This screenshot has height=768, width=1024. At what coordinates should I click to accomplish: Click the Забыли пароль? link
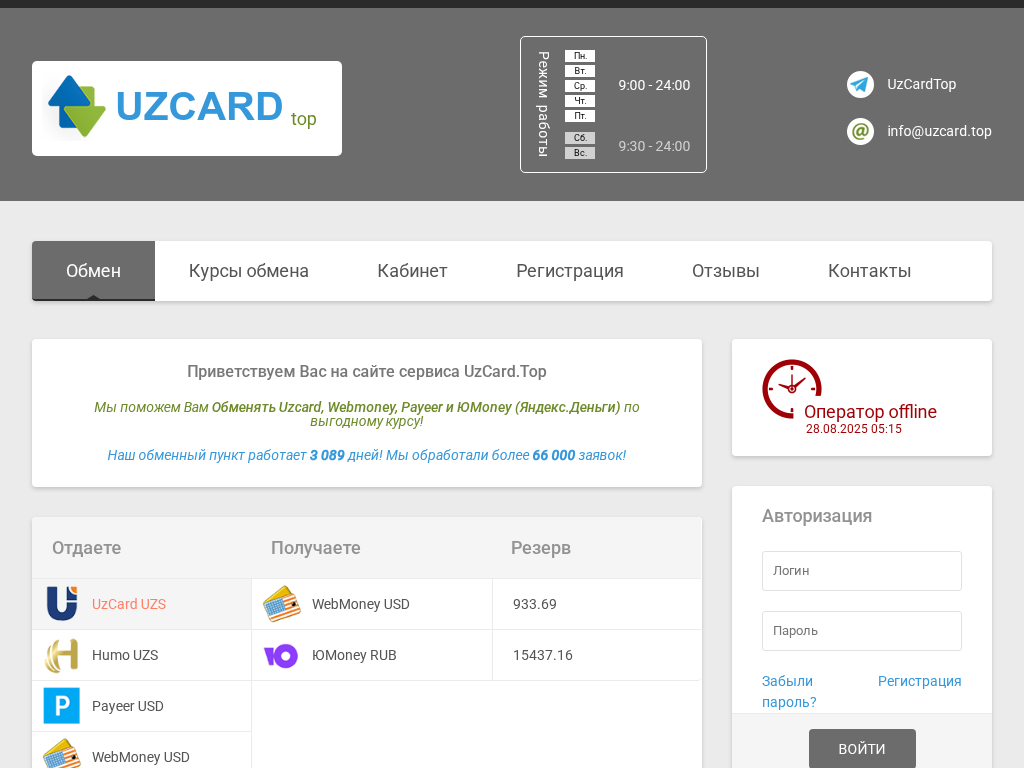[x=789, y=692]
